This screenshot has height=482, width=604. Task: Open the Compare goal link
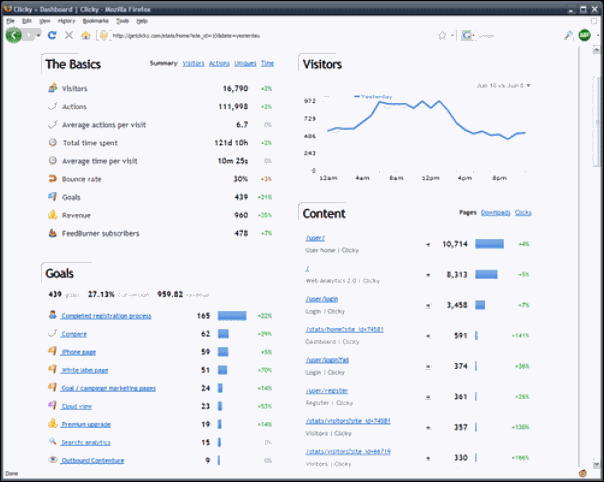click(x=74, y=334)
